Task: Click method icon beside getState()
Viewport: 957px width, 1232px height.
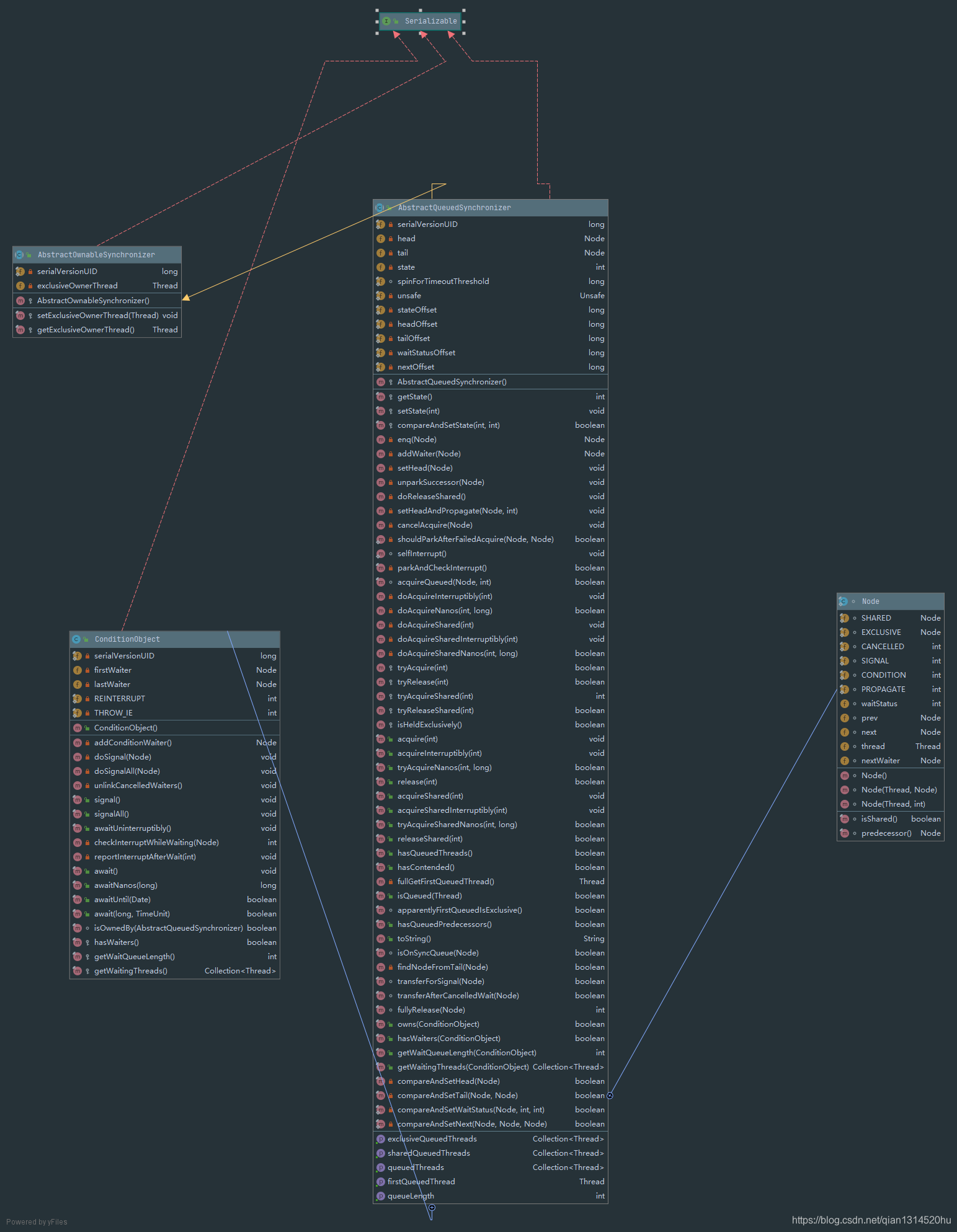Action: (380, 397)
